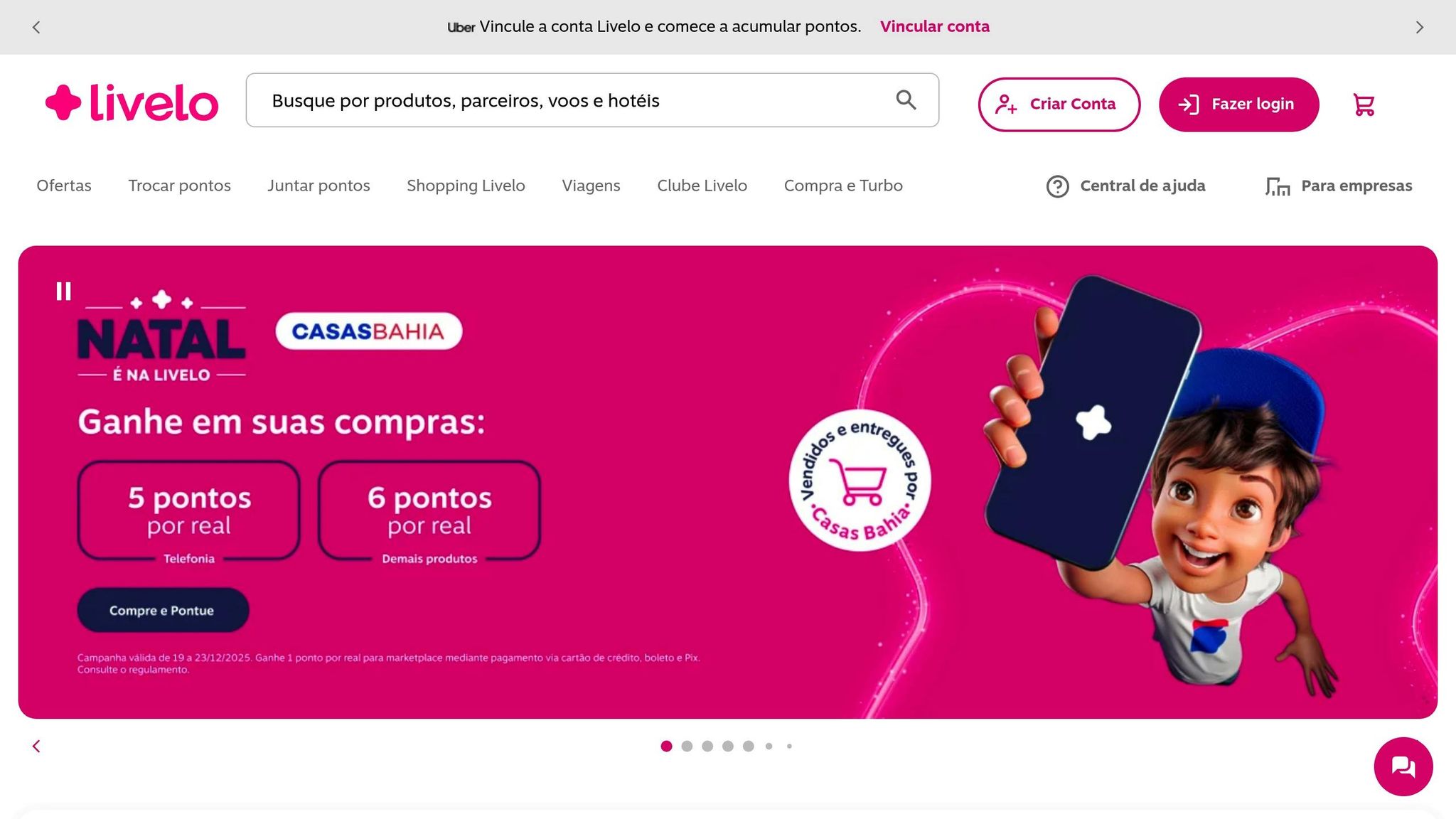Viewport: 1456px width, 819px height.
Task: Select the second carousel dot
Action: (x=687, y=746)
